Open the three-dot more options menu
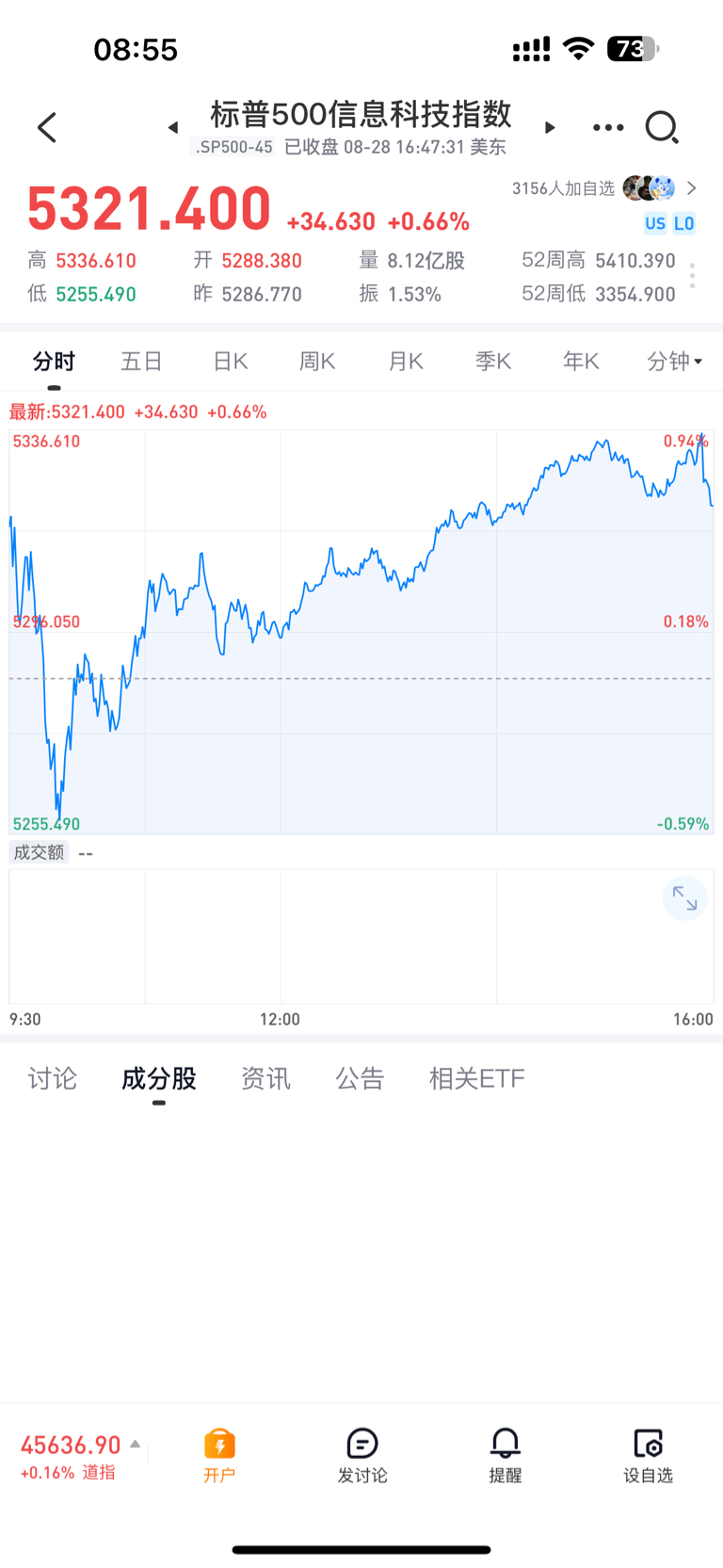 [608, 127]
